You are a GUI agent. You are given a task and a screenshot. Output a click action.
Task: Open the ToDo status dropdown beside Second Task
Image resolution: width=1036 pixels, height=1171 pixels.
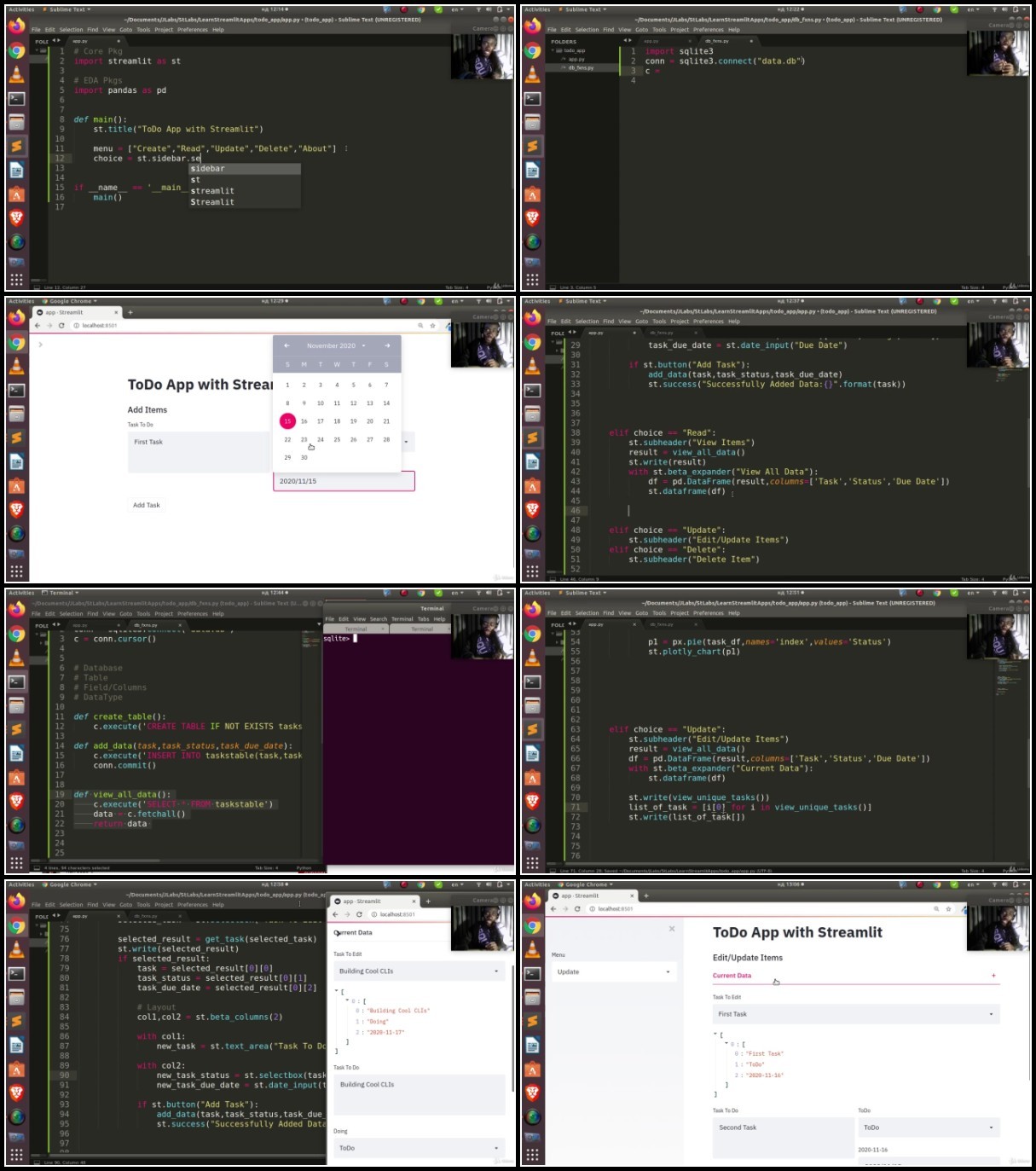click(929, 1128)
